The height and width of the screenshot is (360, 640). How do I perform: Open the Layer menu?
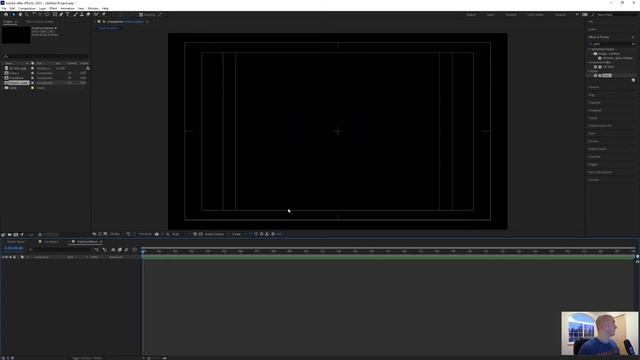42,8
